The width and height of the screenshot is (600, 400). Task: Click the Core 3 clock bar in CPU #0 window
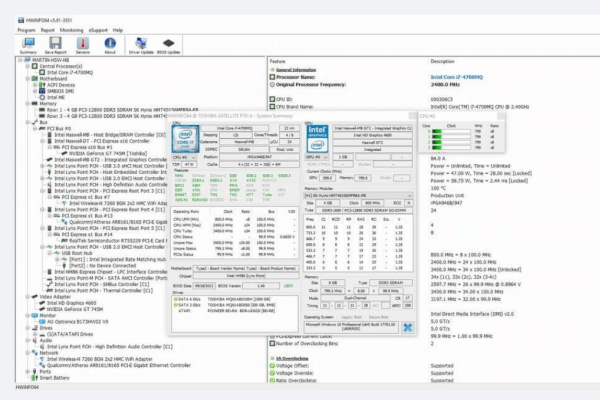[451, 147]
